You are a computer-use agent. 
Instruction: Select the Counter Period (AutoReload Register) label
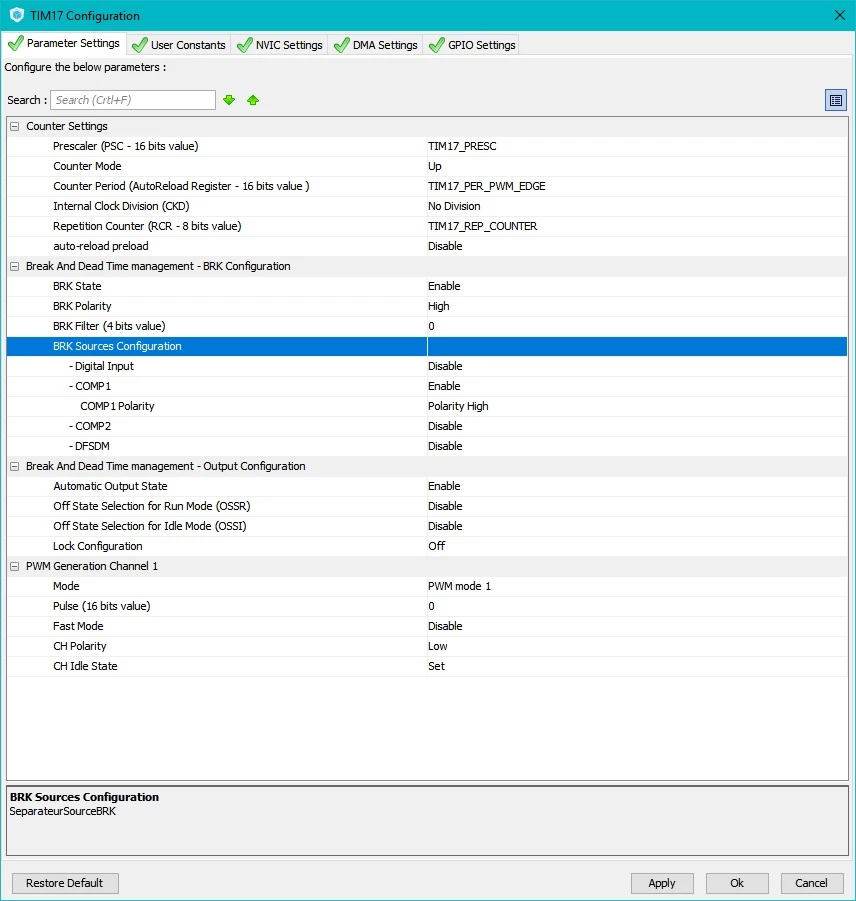click(181, 186)
